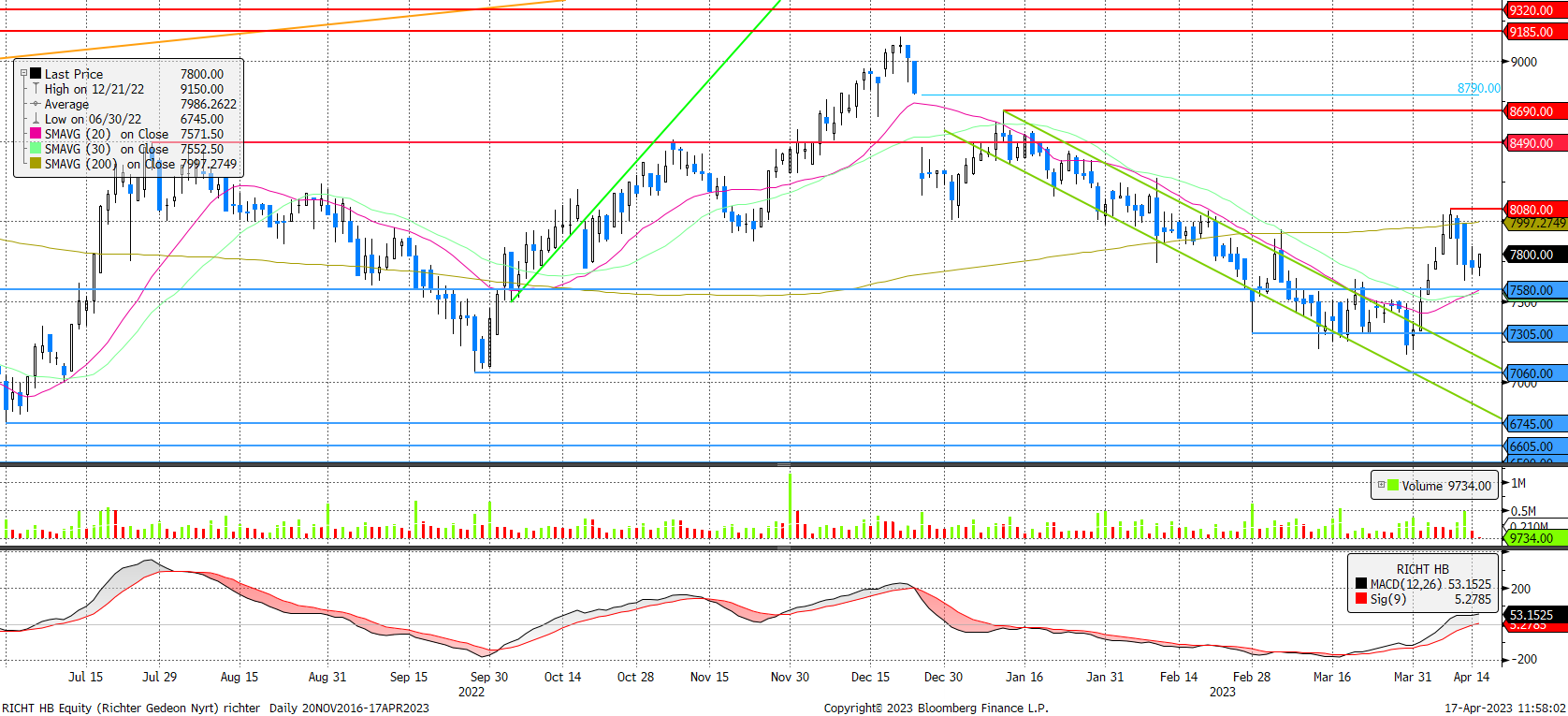Click the 'Volume 9734.00' legend text
The width and height of the screenshot is (1568, 716).
pyautogui.click(x=1446, y=486)
